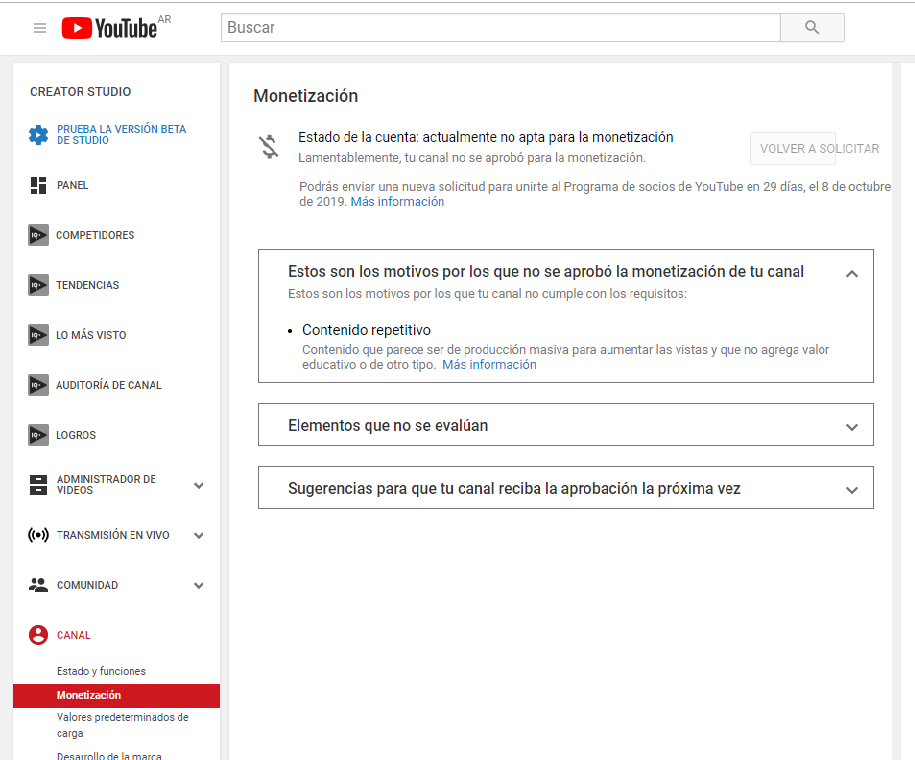Screen dimensions: 915x760
Task: Open Lo más visto menu item
Action: coord(91,335)
